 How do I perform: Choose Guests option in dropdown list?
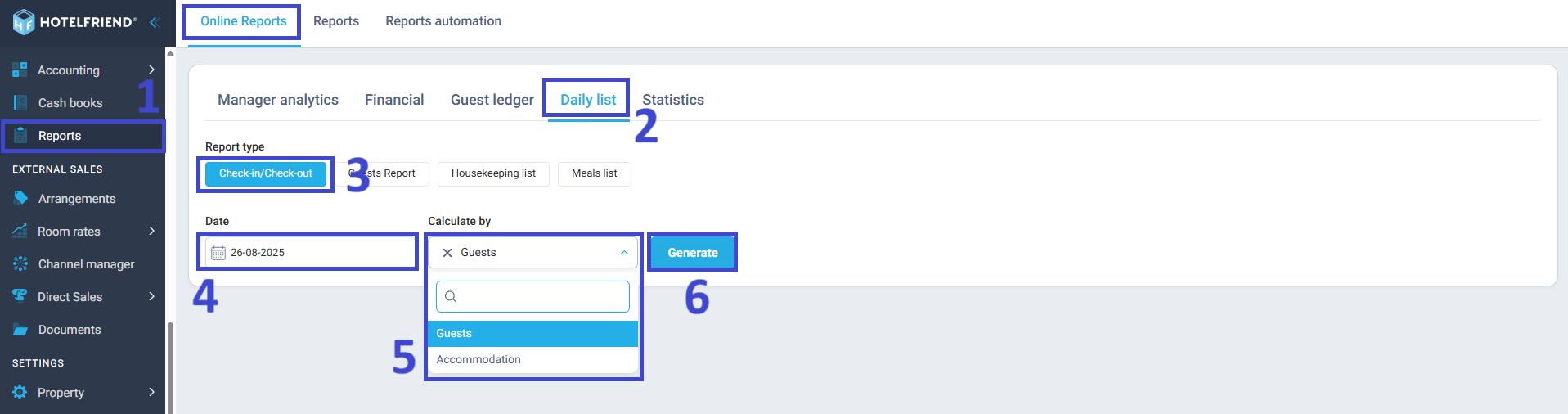[x=532, y=333]
